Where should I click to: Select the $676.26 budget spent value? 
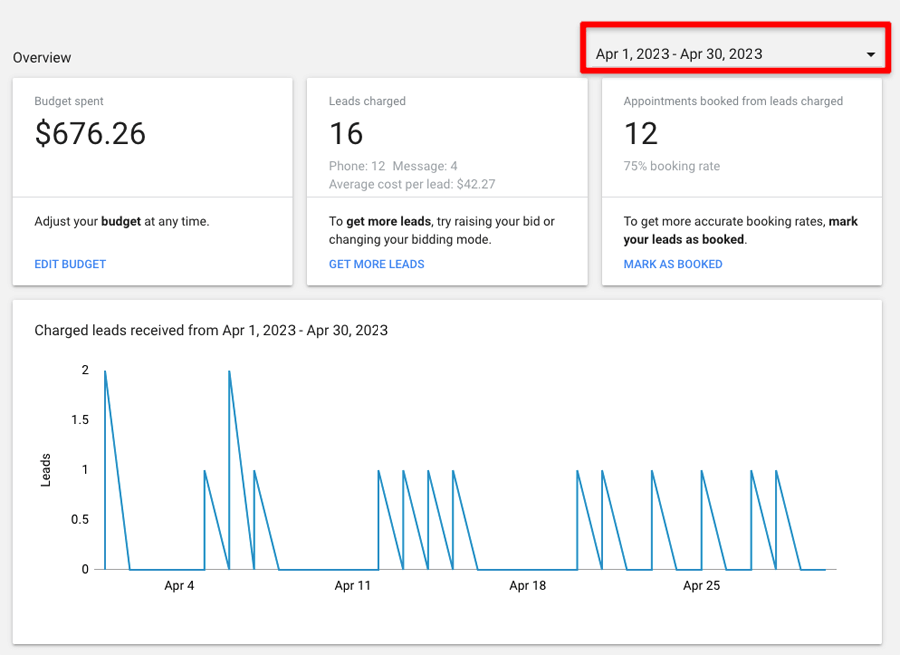click(90, 133)
